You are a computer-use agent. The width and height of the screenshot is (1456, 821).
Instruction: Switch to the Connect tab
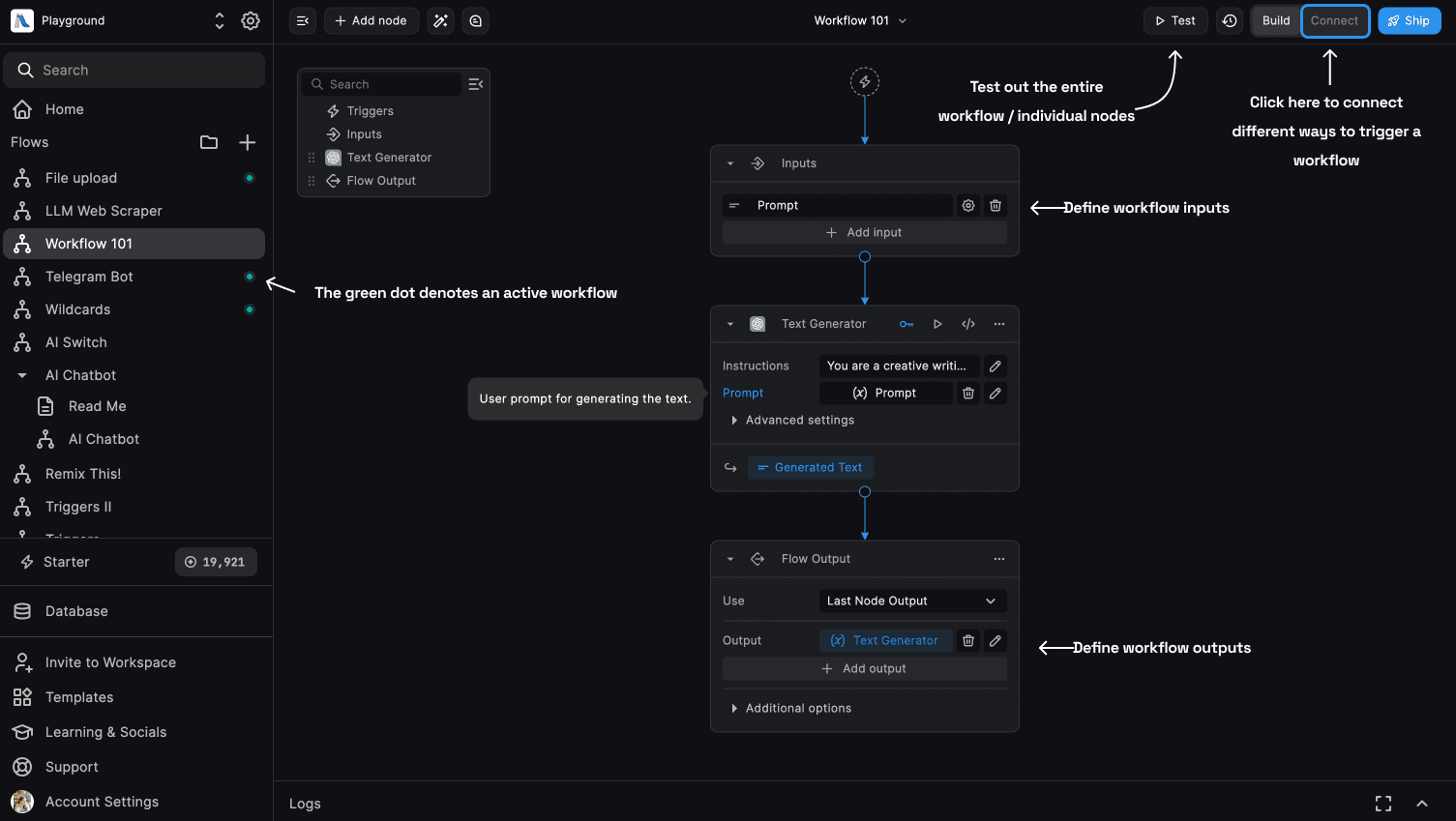tap(1335, 20)
